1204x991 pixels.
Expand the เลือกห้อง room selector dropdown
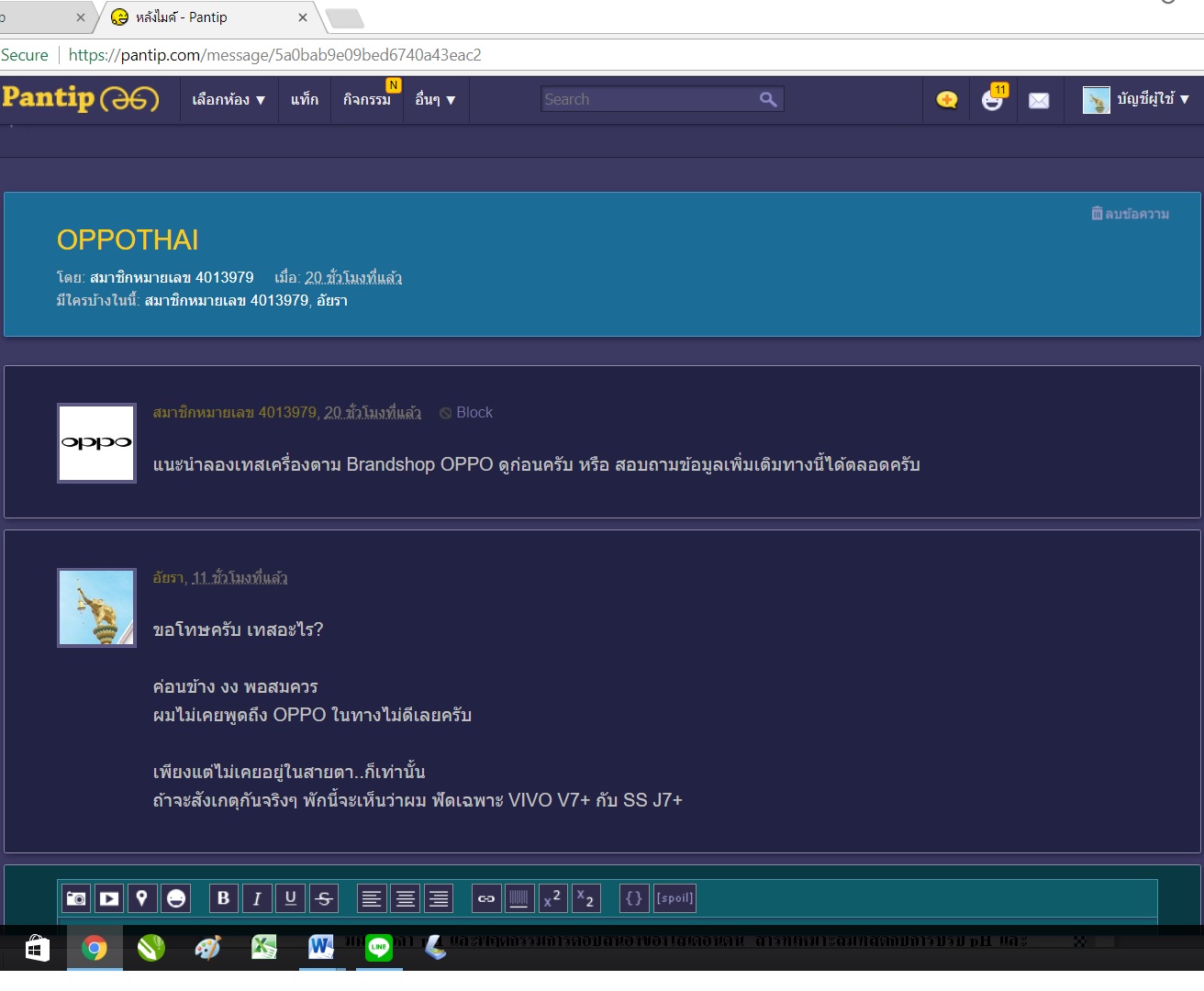(x=229, y=99)
